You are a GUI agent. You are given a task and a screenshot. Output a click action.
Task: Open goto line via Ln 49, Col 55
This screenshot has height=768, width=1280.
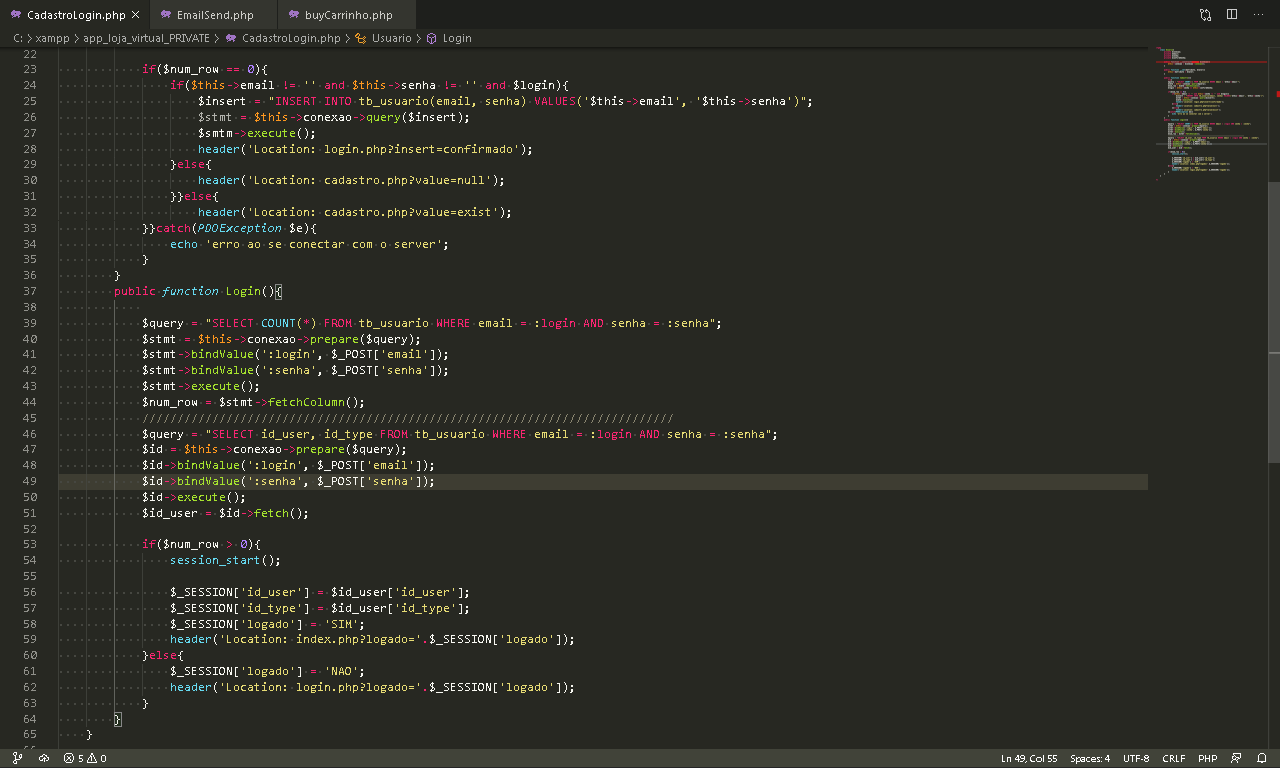pos(1029,758)
